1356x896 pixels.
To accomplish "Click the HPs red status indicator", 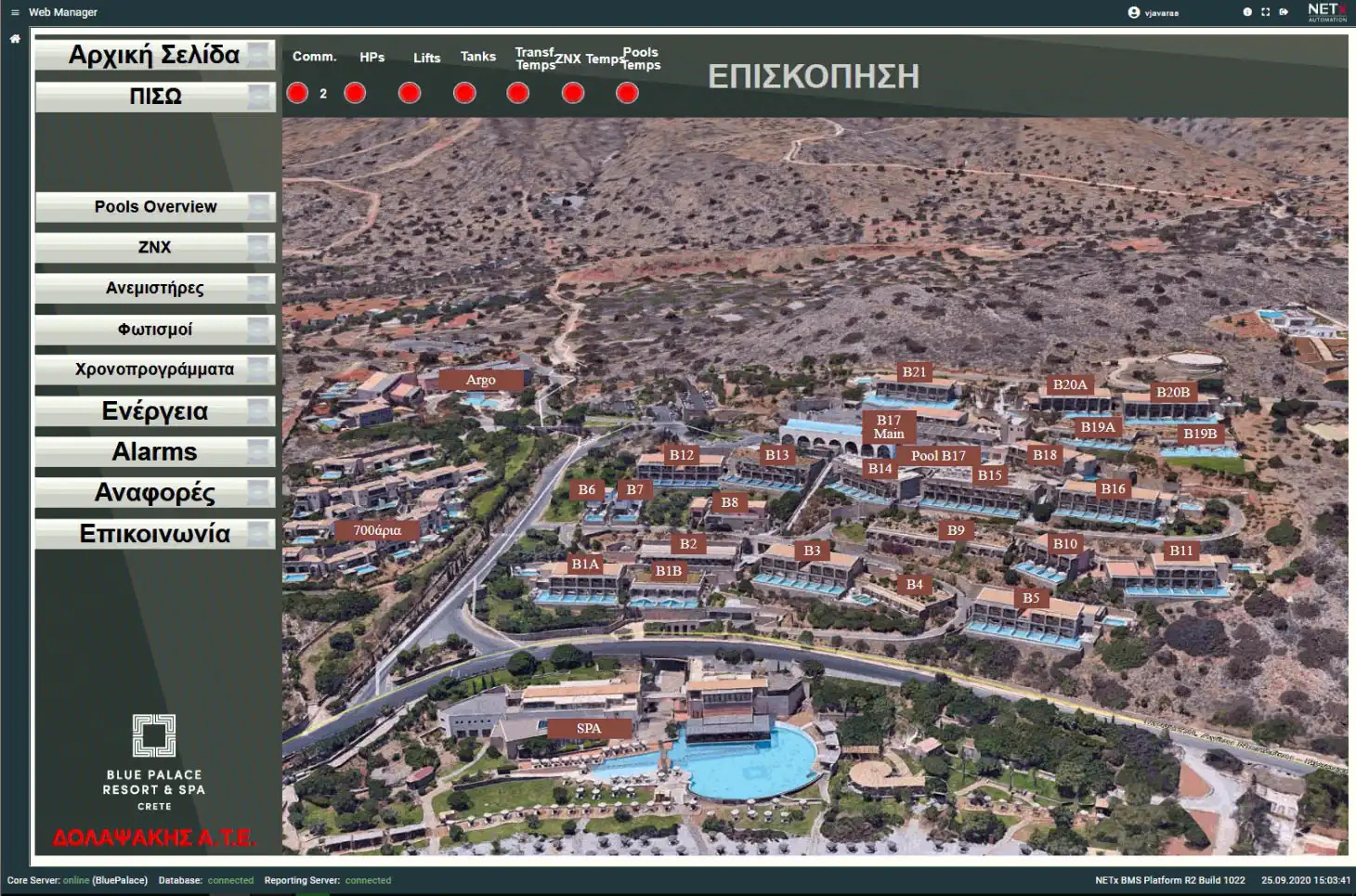I will [355, 93].
